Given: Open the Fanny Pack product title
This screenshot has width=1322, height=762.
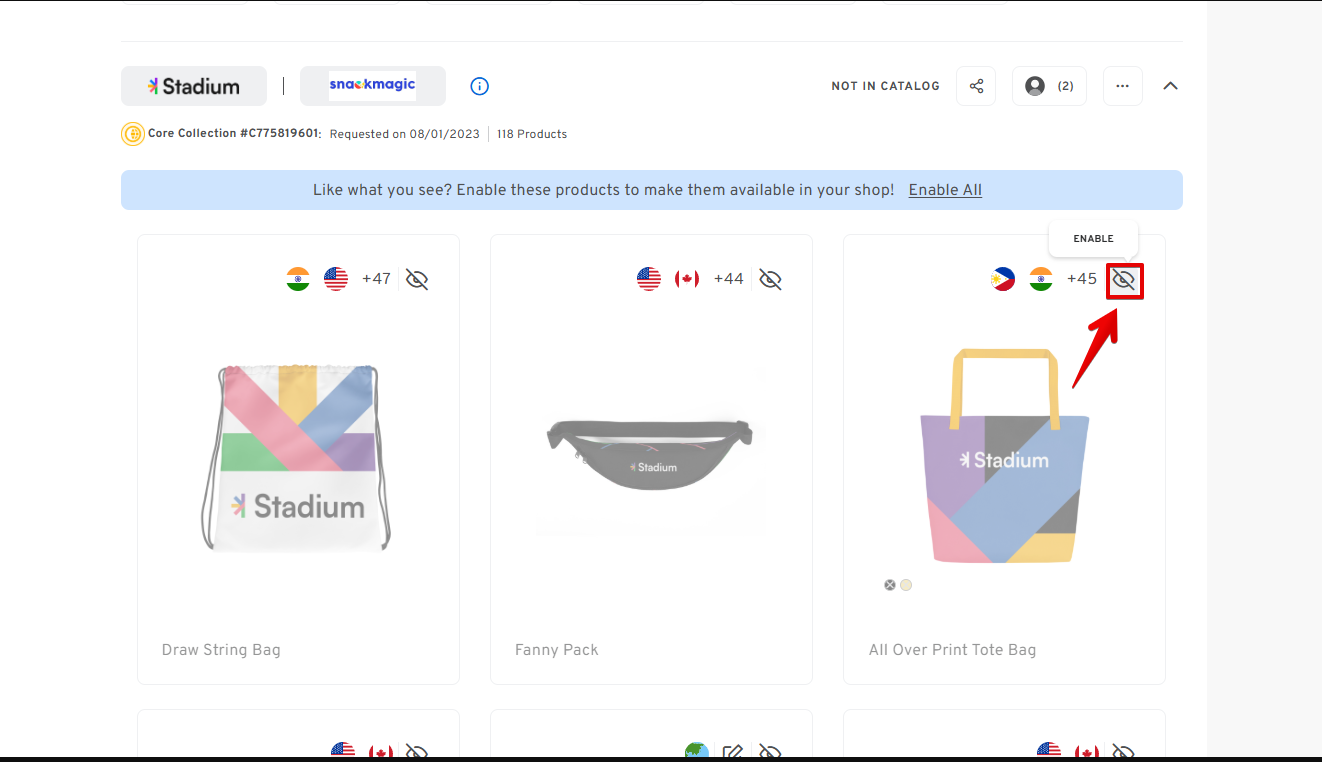Looking at the screenshot, I should tap(556, 650).
